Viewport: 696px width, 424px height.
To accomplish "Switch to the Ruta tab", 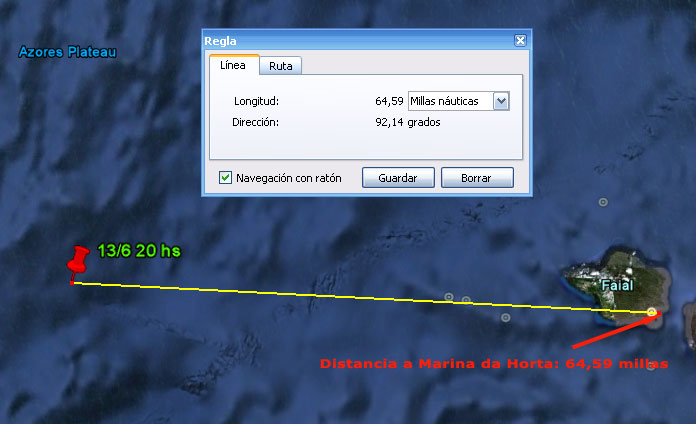I will (281, 66).
